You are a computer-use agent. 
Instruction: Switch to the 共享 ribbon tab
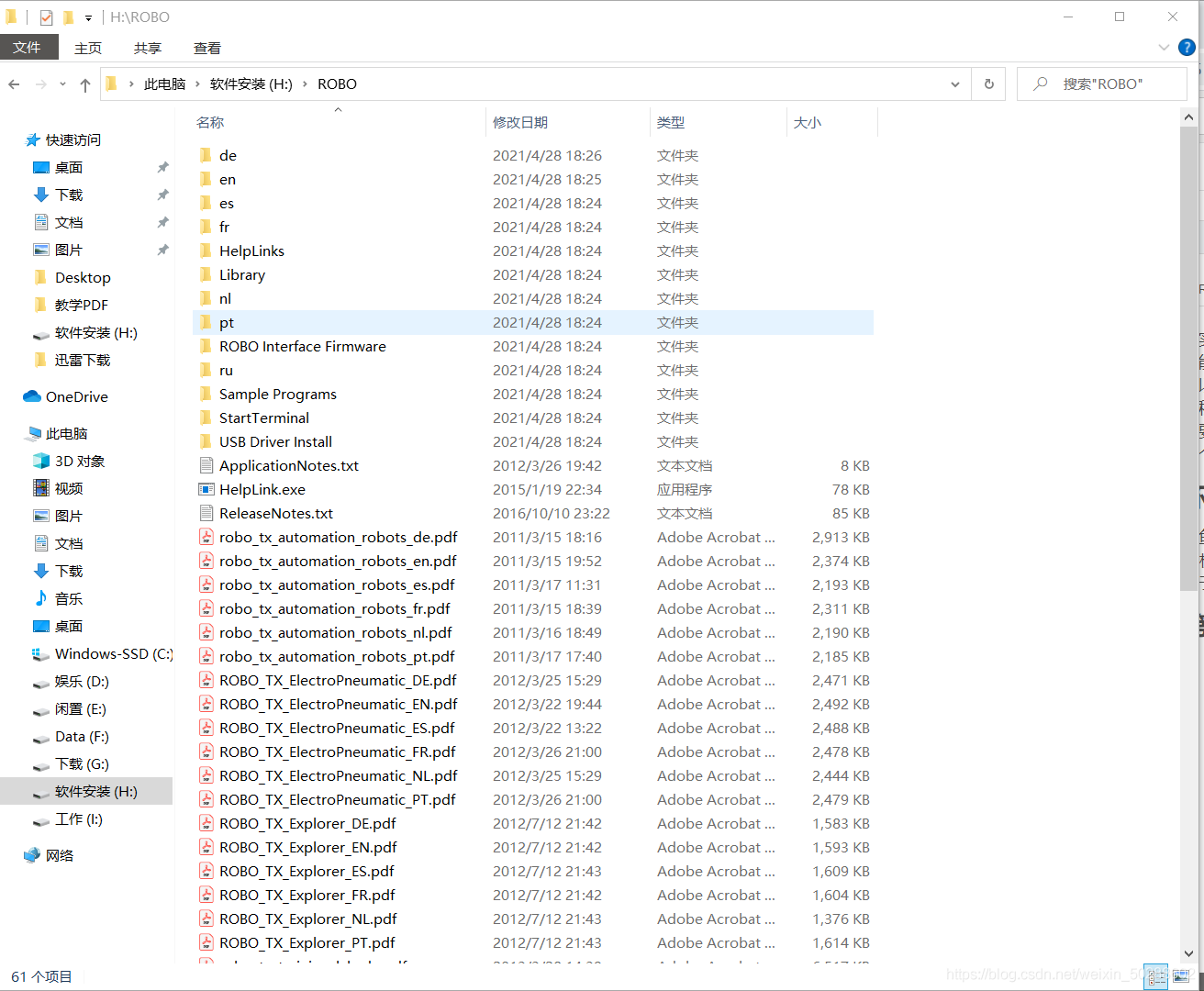(x=147, y=48)
